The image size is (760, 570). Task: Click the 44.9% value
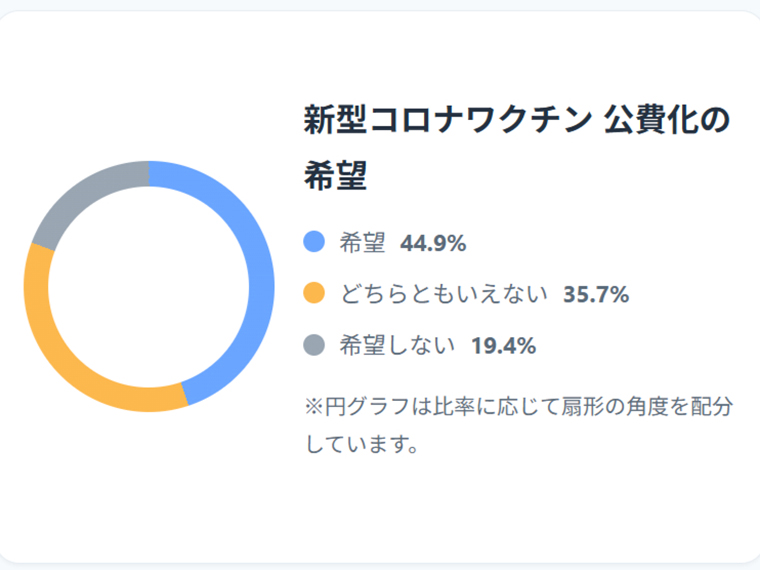tap(433, 242)
